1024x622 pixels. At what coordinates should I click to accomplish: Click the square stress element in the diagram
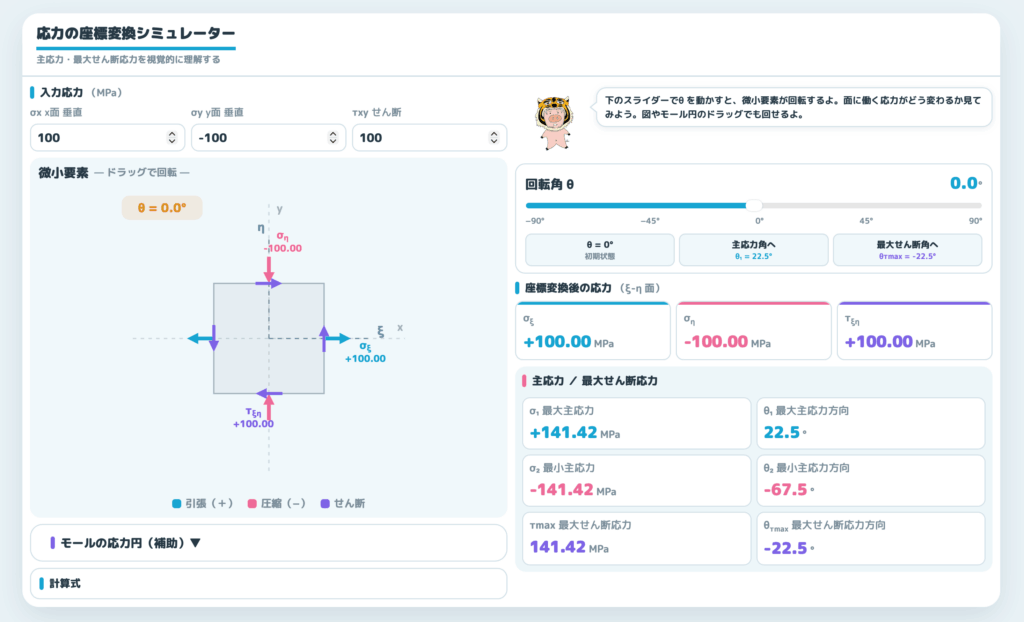268,338
